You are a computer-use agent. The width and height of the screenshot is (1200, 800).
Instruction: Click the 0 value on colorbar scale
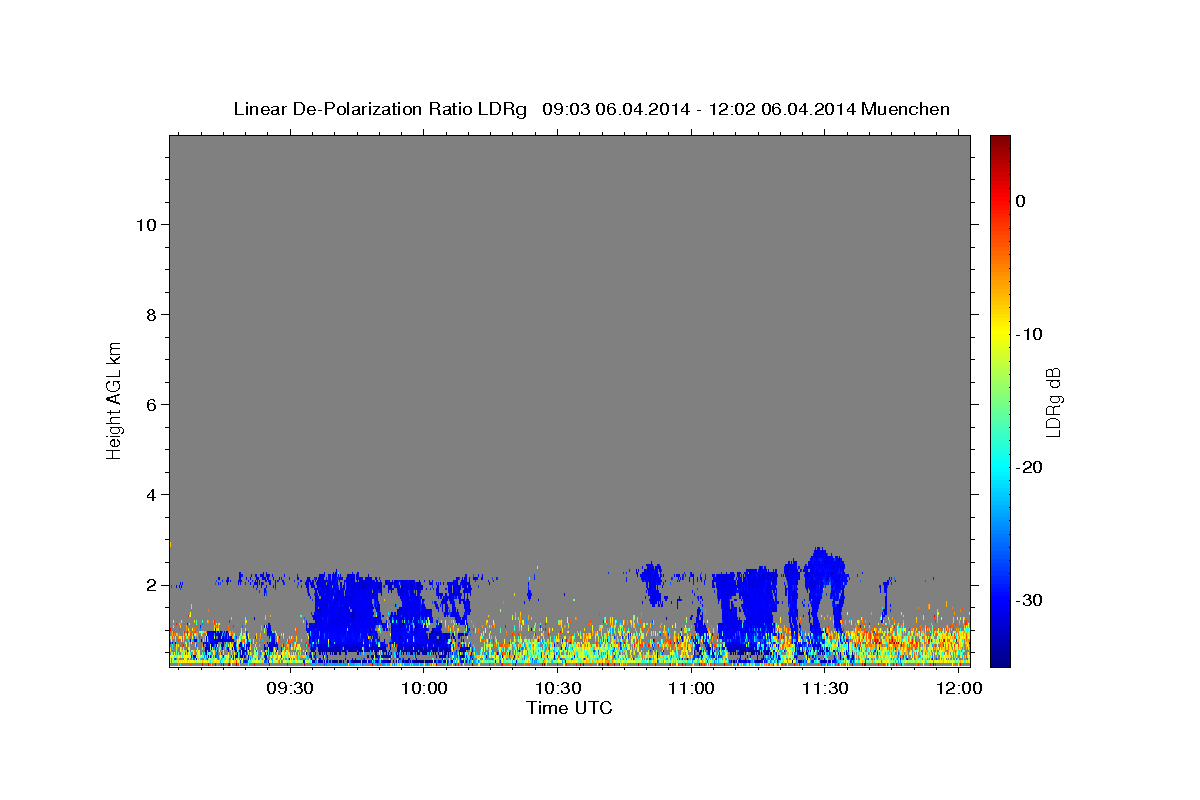[1021, 201]
